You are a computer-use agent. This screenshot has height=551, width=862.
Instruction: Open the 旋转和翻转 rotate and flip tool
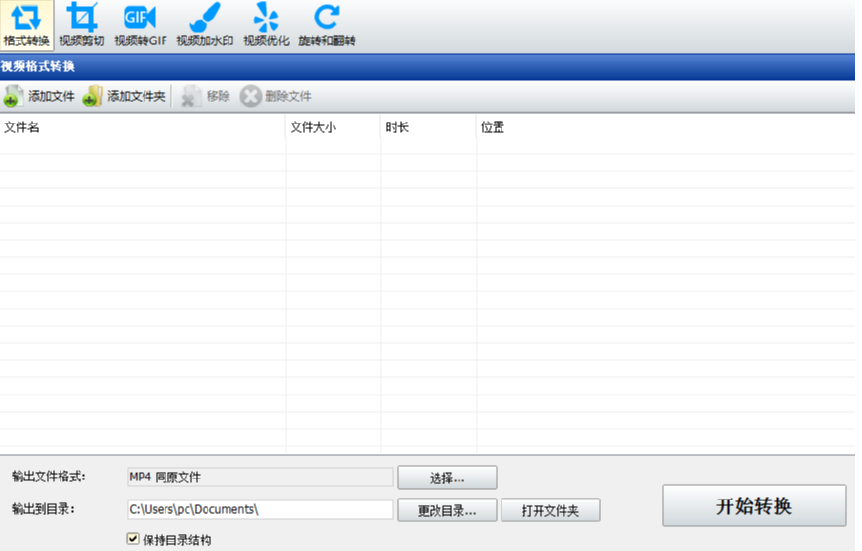[327, 25]
